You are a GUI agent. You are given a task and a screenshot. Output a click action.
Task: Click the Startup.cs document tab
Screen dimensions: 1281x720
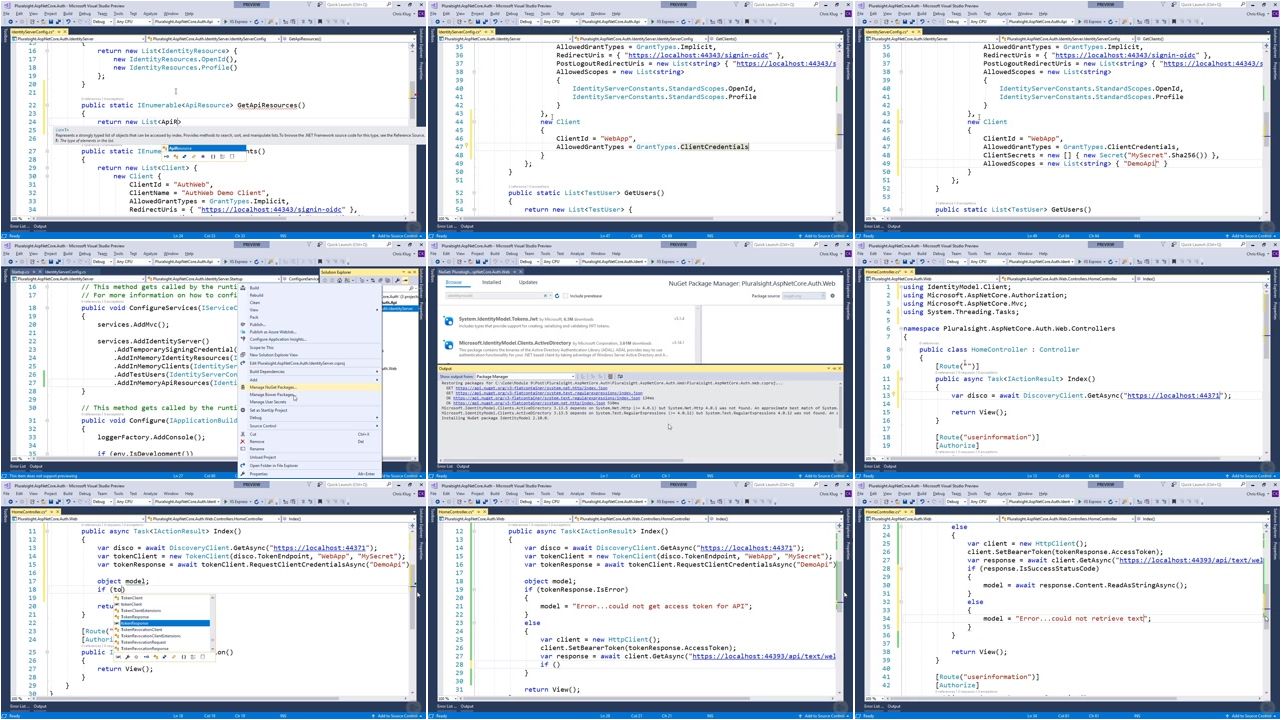pos(19,272)
